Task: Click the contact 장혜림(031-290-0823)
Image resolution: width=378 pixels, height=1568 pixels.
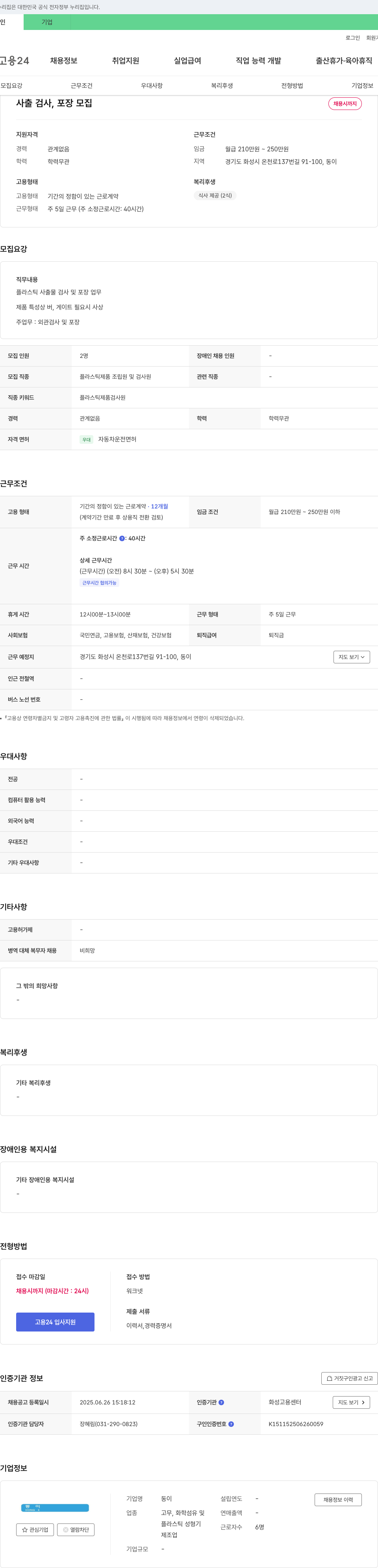Action: [x=109, y=1424]
